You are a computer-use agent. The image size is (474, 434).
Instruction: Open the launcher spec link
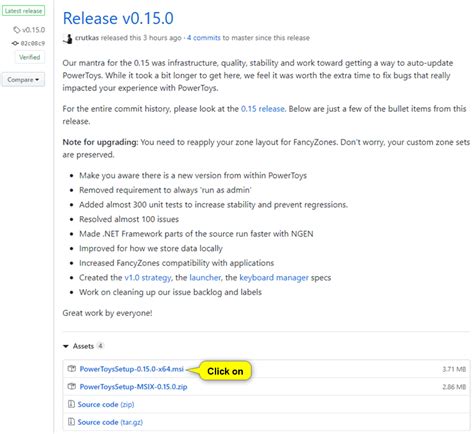(x=205, y=278)
